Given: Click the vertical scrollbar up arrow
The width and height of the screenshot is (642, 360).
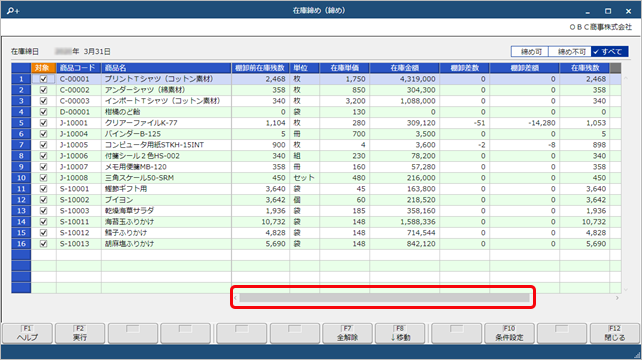Looking at the screenshot, I should click(626, 78).
